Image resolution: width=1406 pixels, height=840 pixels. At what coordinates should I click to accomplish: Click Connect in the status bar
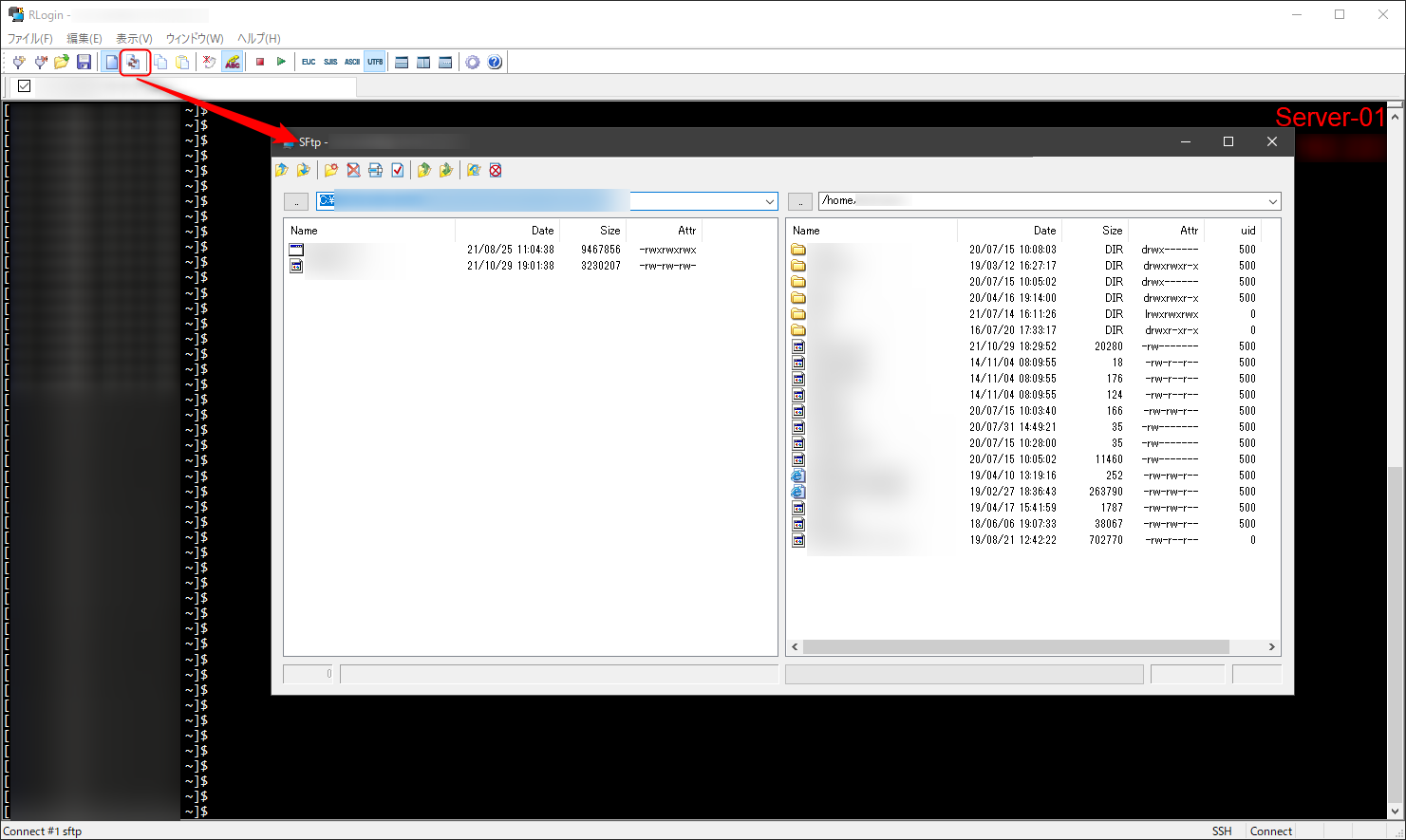coord(1271,831)
